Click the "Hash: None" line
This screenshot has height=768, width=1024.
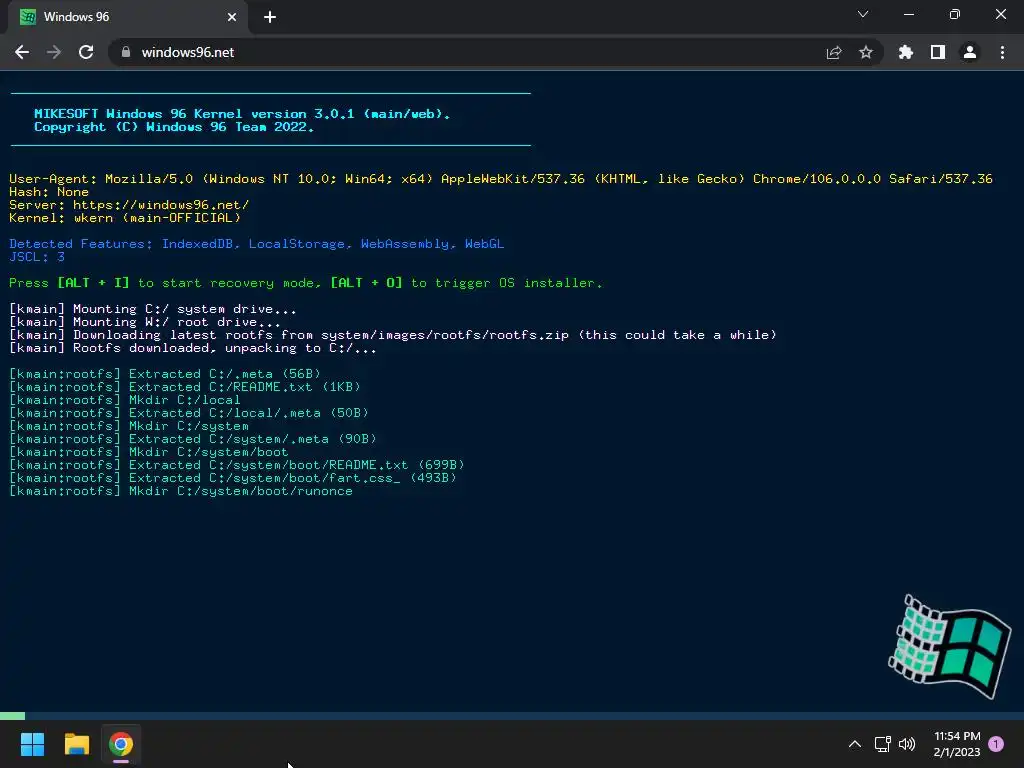(x=49, y=192)
